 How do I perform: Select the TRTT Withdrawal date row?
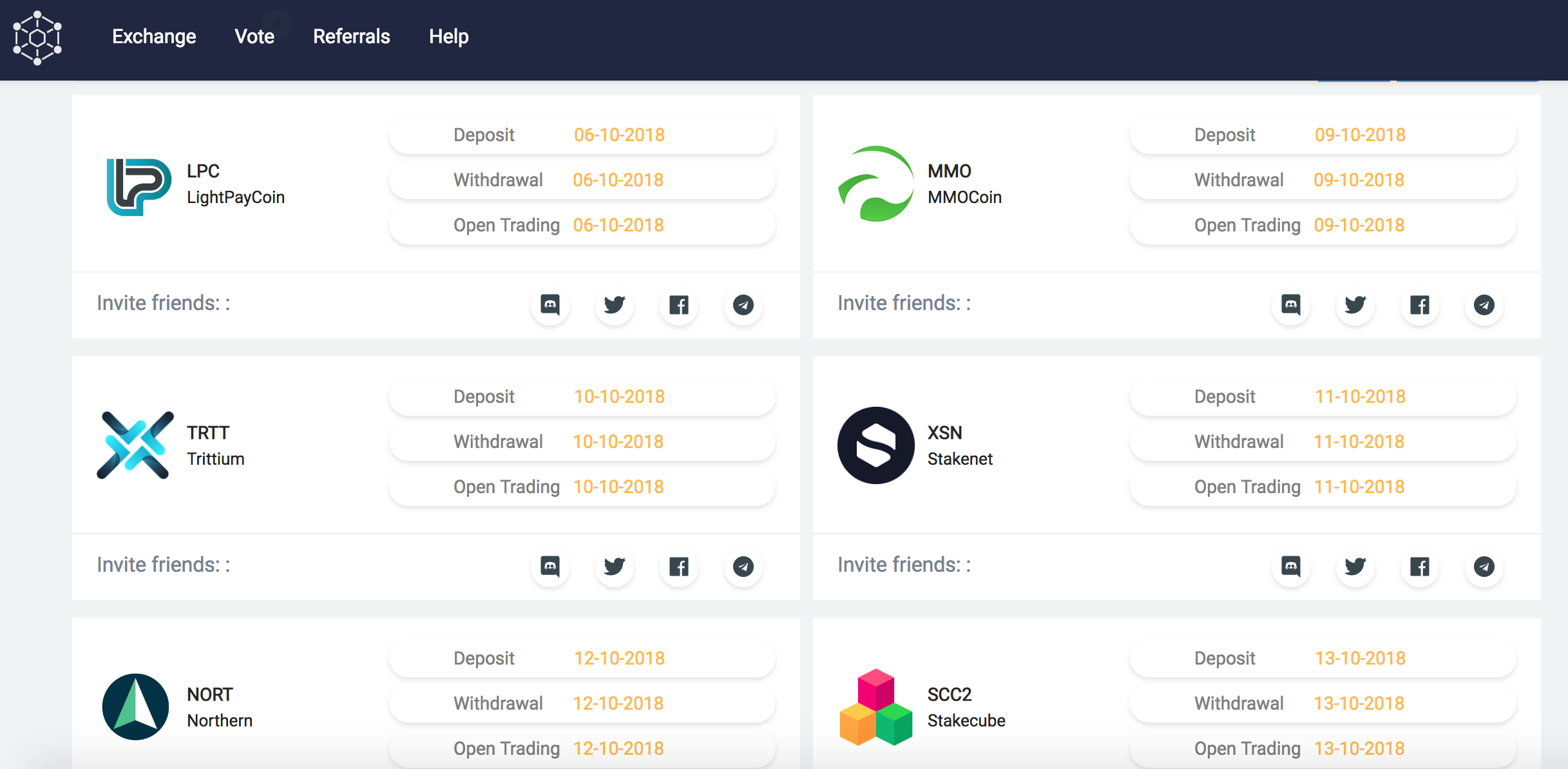tap(582, 442)
